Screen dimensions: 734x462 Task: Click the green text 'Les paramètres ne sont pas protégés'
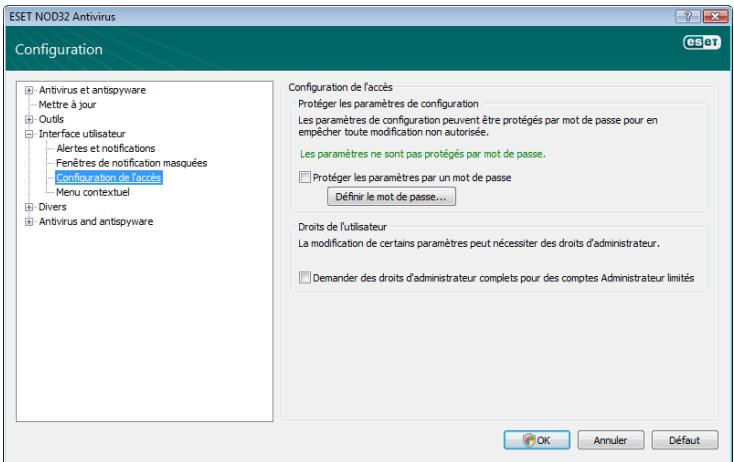(x=423, y=154)
